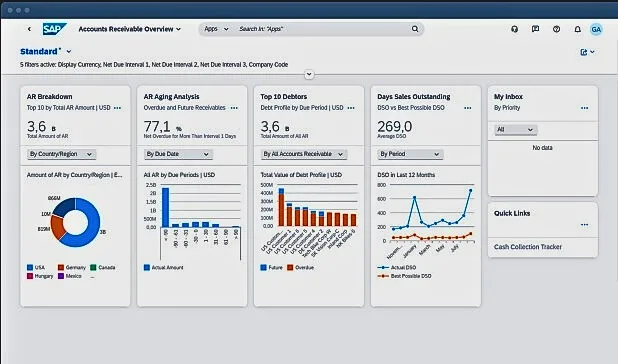Click the Canada legend green swatch
This screenshot has width=618, height=364.
[x=93, y=267]
